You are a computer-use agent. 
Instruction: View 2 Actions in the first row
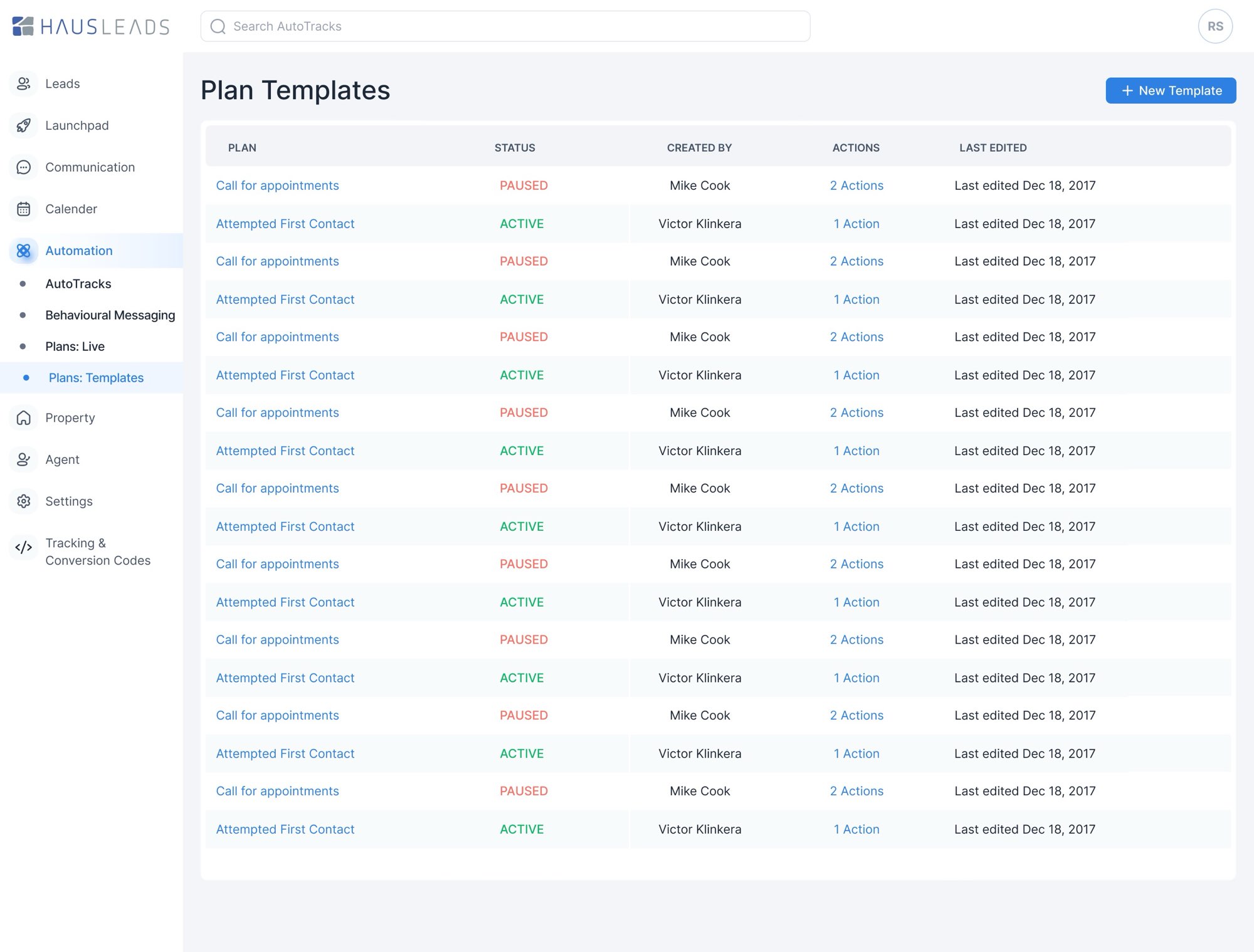(856, 186)
